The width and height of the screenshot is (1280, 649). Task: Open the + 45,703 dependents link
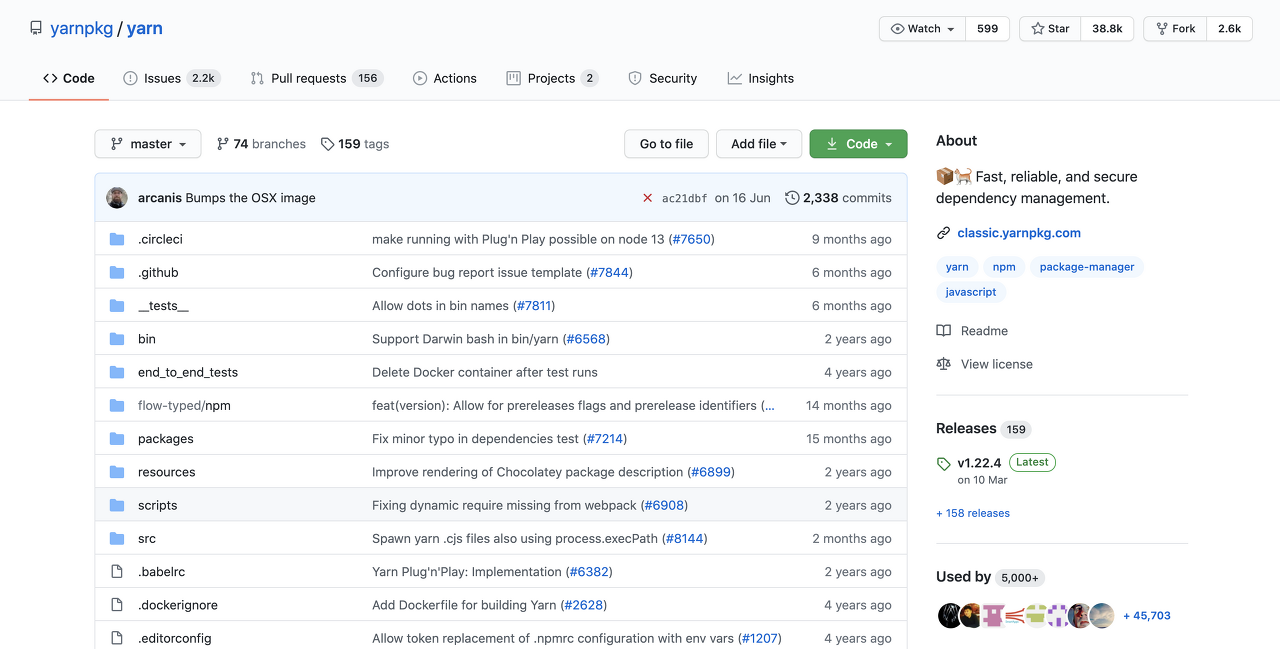pyautogui.click(x=1147, y=616)
